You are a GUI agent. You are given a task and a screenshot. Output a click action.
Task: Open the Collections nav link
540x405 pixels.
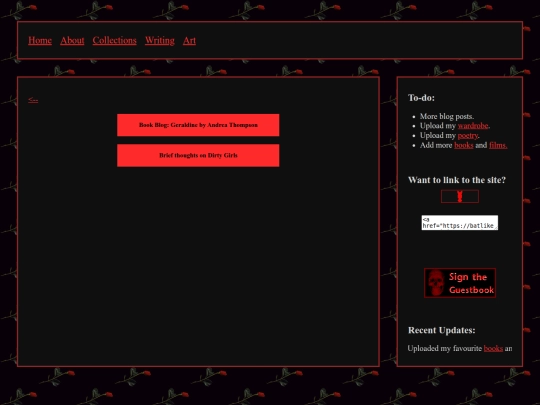(x=114, y=40)
